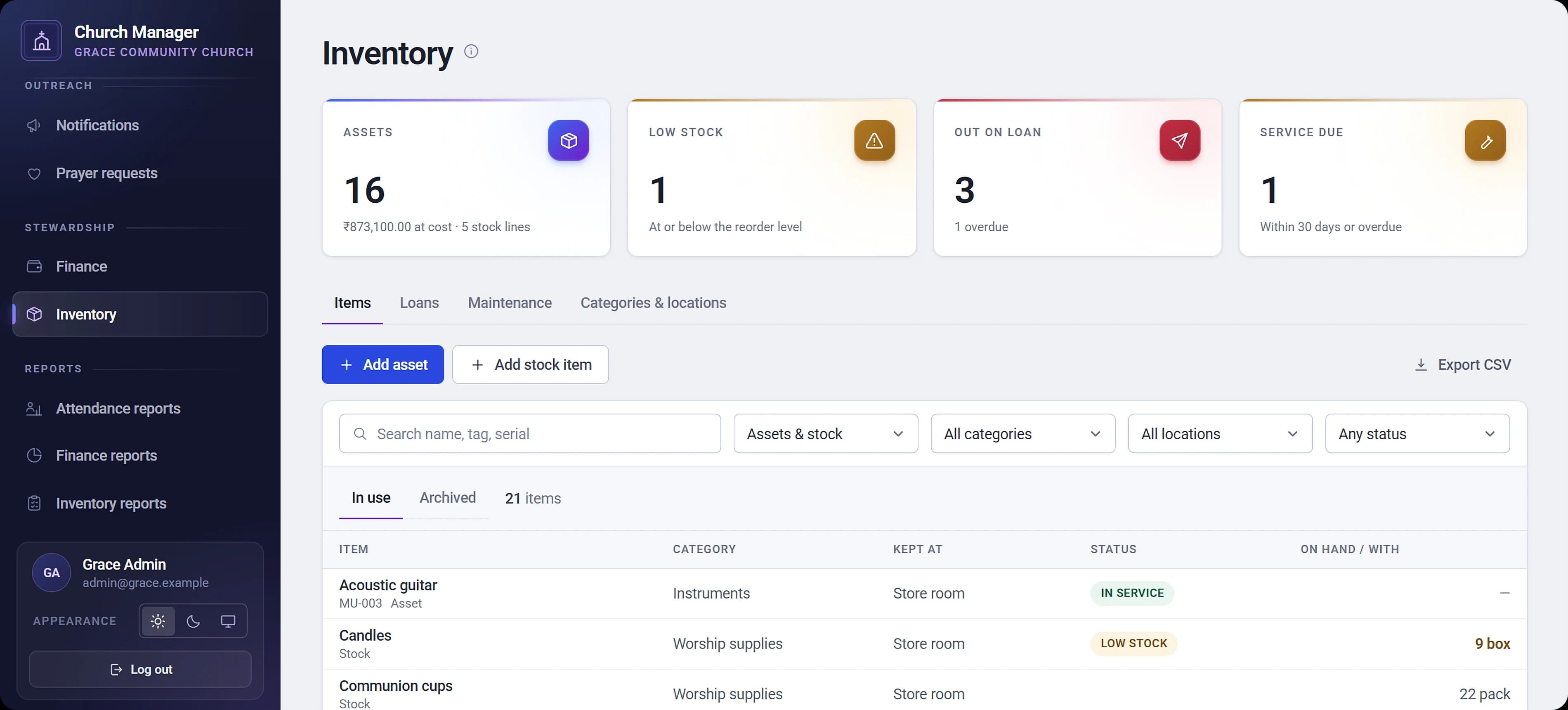Viewport: 1568px width, 710px height.
Task: Click the STATUS column header
Action: pyautogui.click(x=1113, y=549)
